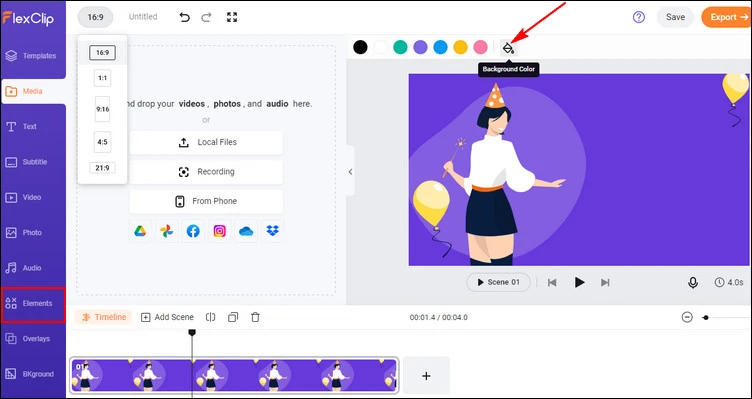This screenshot has height=399, width=752.
Task: Skip to the previous scene
Action: pyautogui.click(x=552, y=282)
